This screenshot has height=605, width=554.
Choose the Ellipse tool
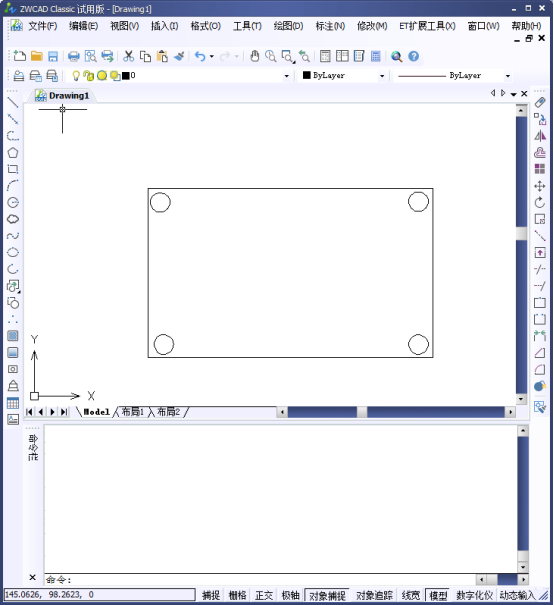(13, 252)
